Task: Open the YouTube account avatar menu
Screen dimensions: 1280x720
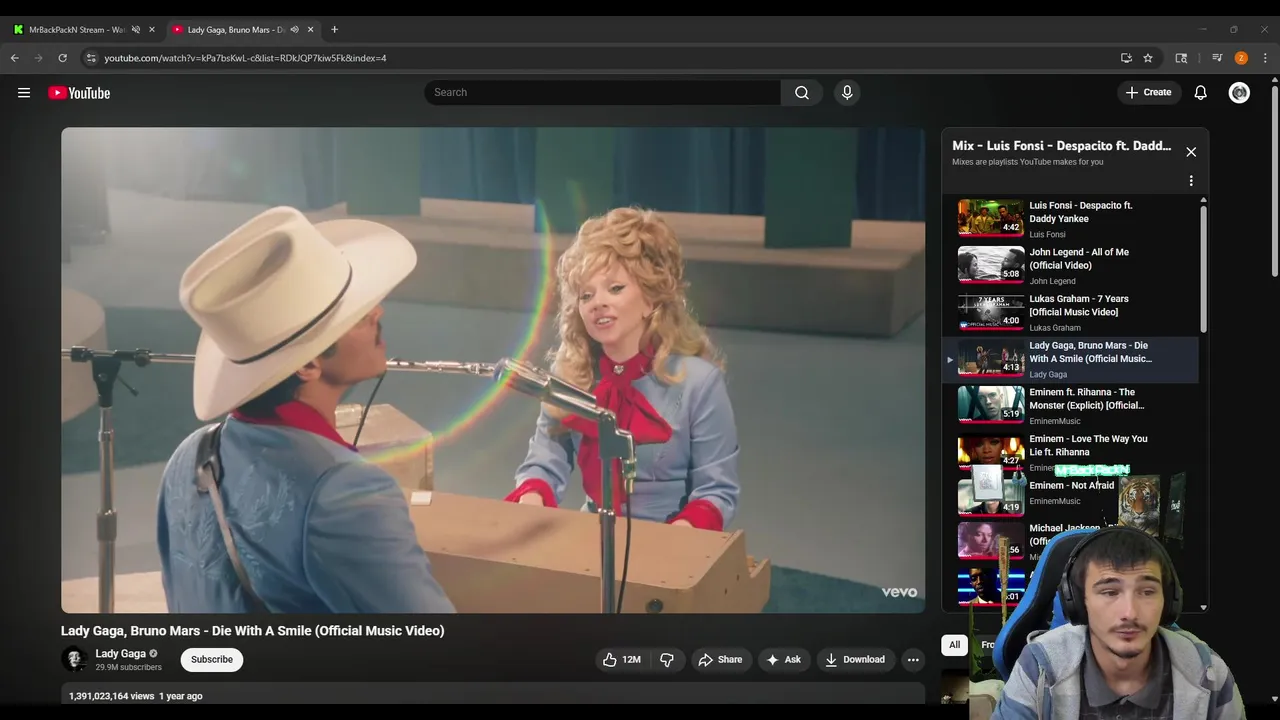Action: [1239, 92]
